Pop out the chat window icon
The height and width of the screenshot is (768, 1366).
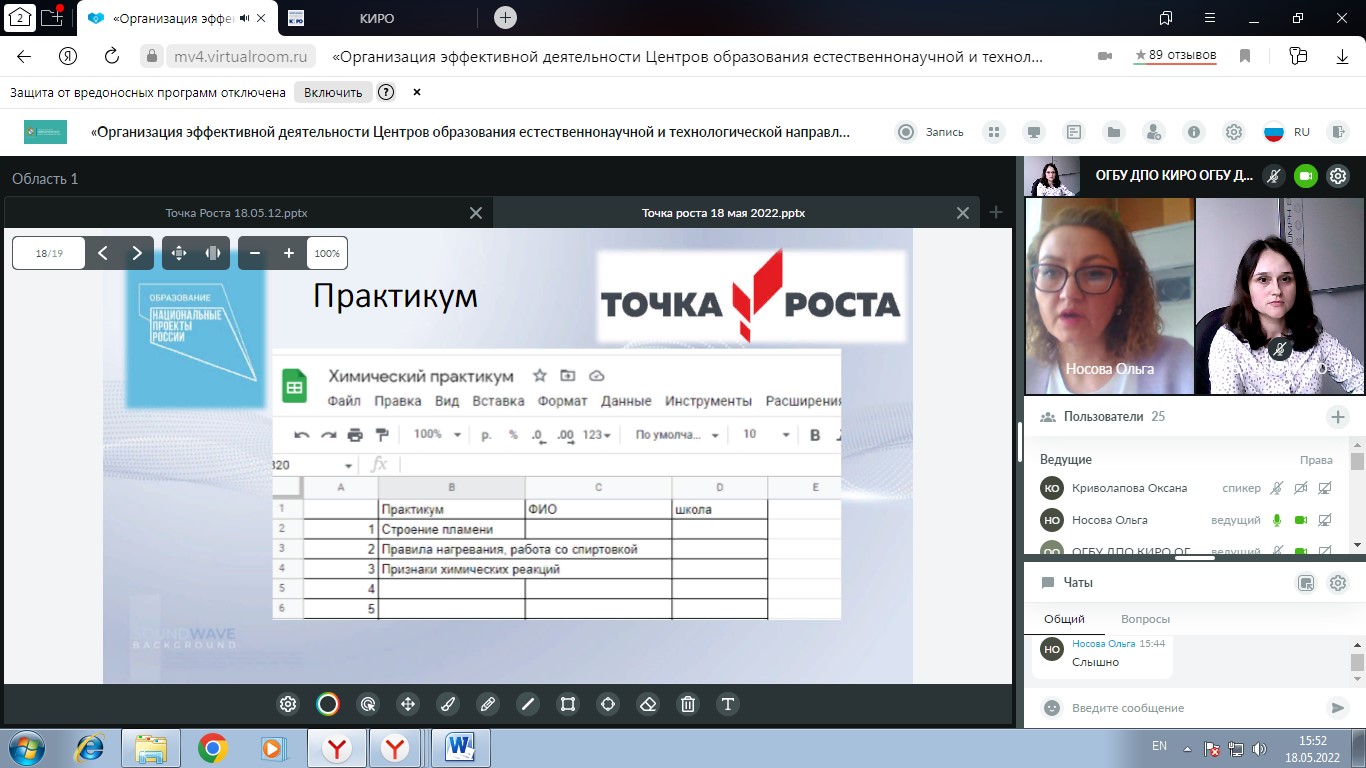point(1306,583)
